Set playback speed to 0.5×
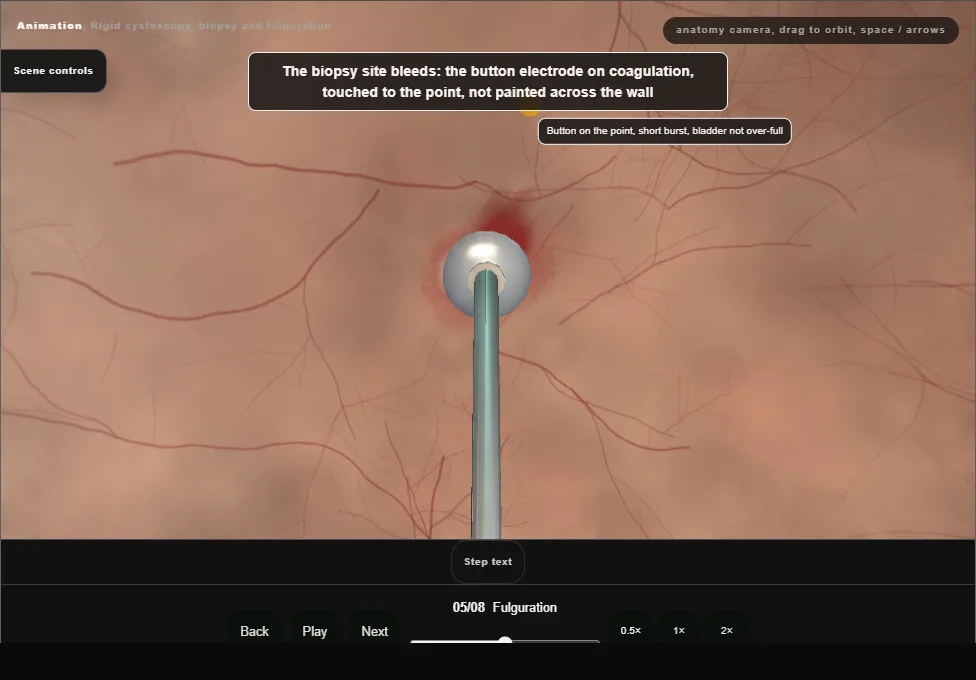976x680 pixels. click(x=631, y=630)
